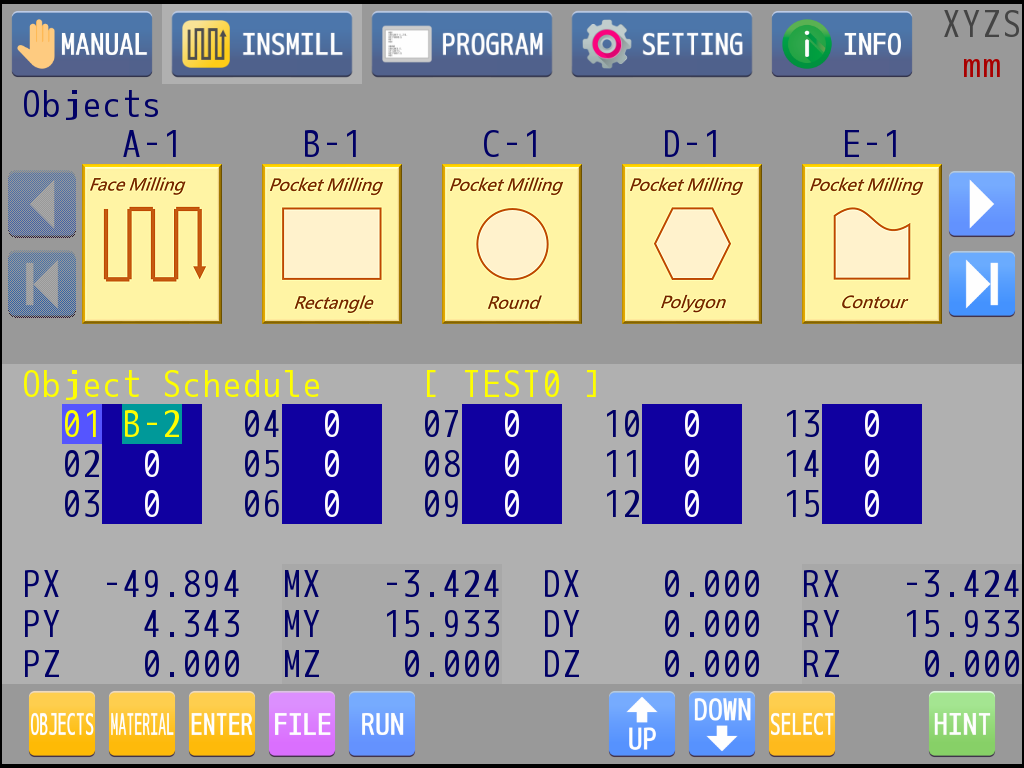Click the FILE button
The image size is (1024, 768).
click(301, 723)
